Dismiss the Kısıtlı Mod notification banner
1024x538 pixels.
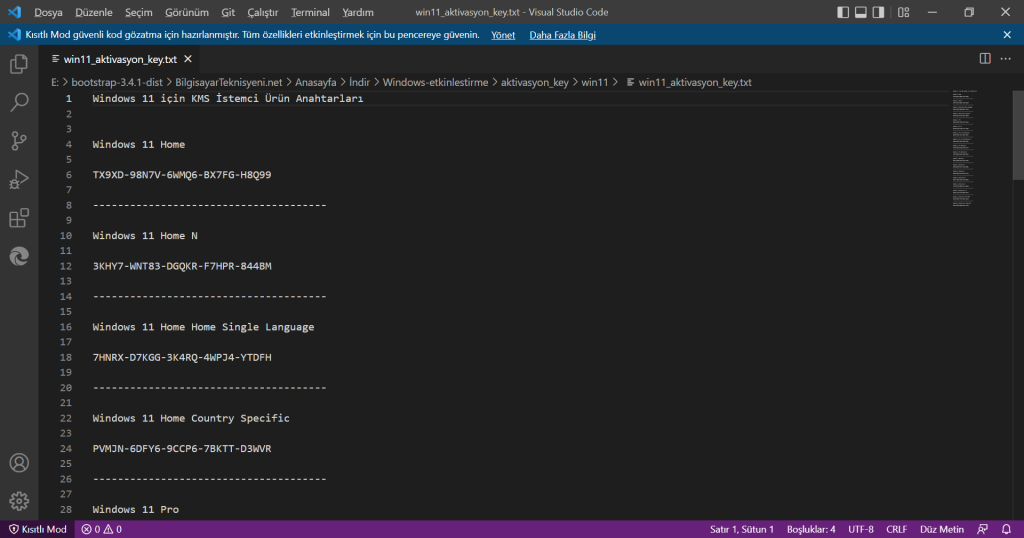1006,35
